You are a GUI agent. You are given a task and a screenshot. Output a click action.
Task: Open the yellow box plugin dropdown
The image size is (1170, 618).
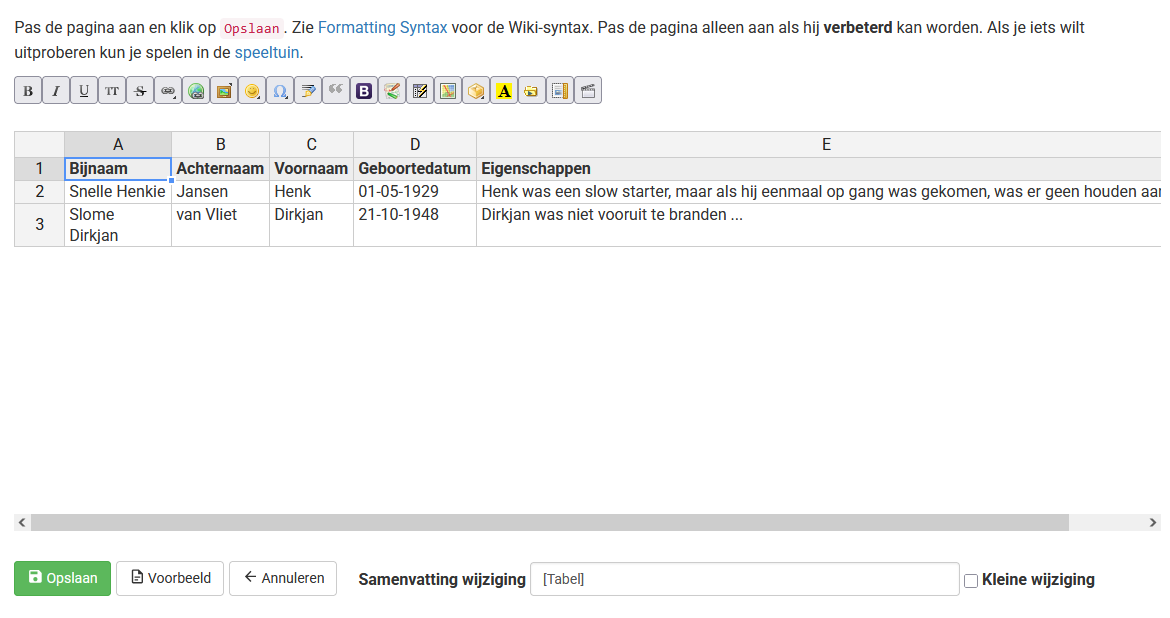[476, 91]
